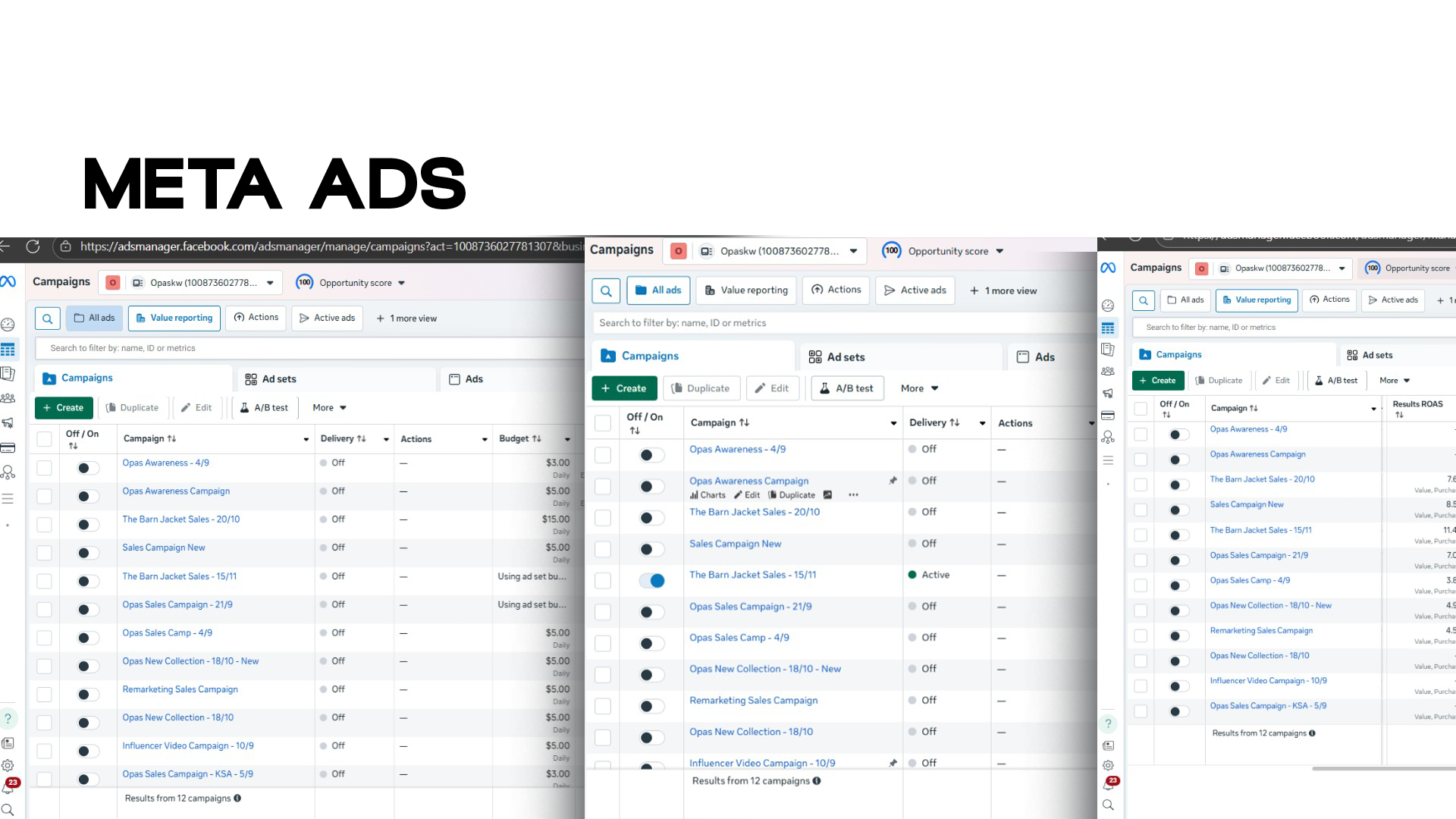Click the image preview icon beside inline Duplicate
The image size is (1456, 819).
(x=827, y=495)
